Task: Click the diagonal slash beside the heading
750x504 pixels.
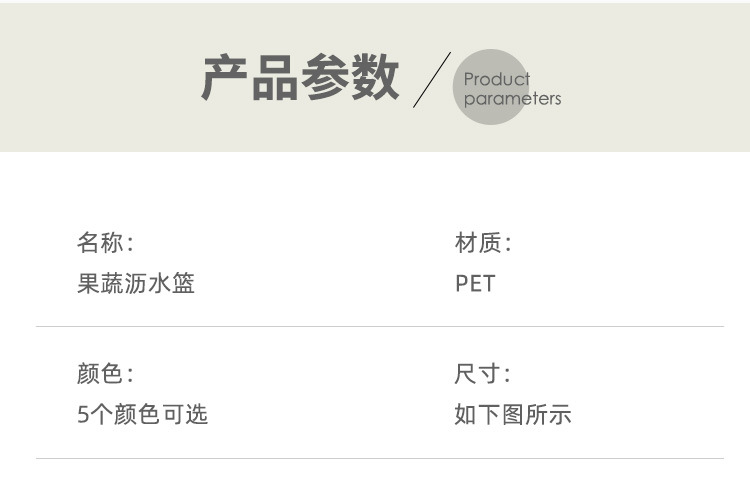Action: (432, 79)
